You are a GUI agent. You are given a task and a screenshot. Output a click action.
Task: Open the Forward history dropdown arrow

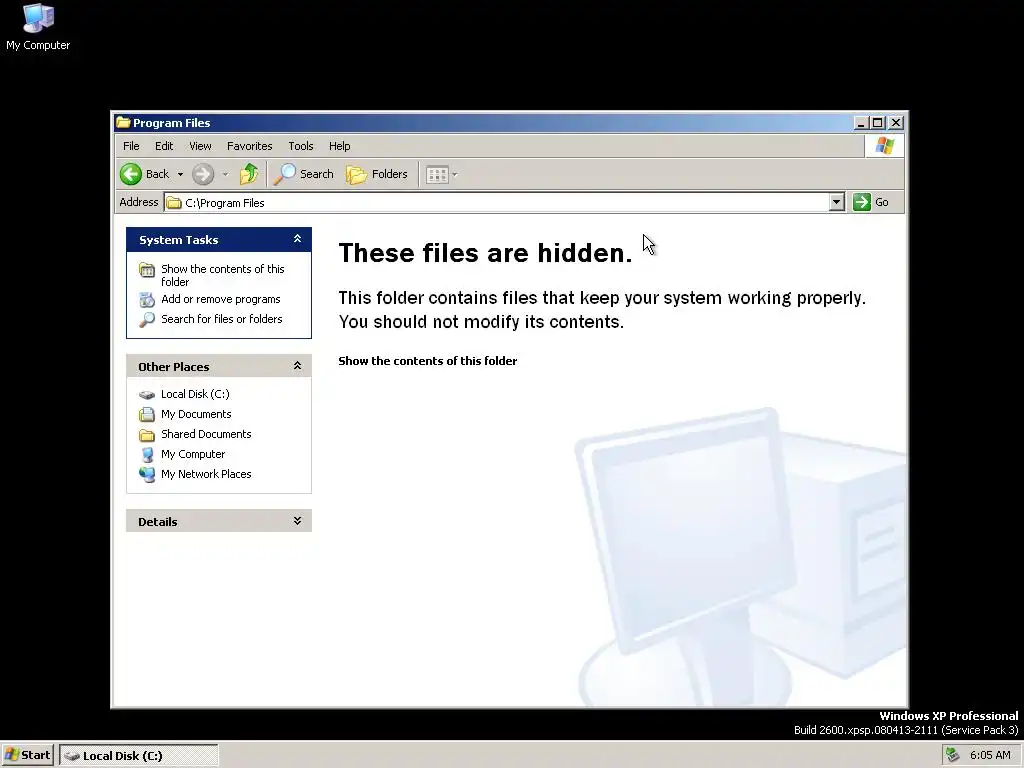[225, 174]
